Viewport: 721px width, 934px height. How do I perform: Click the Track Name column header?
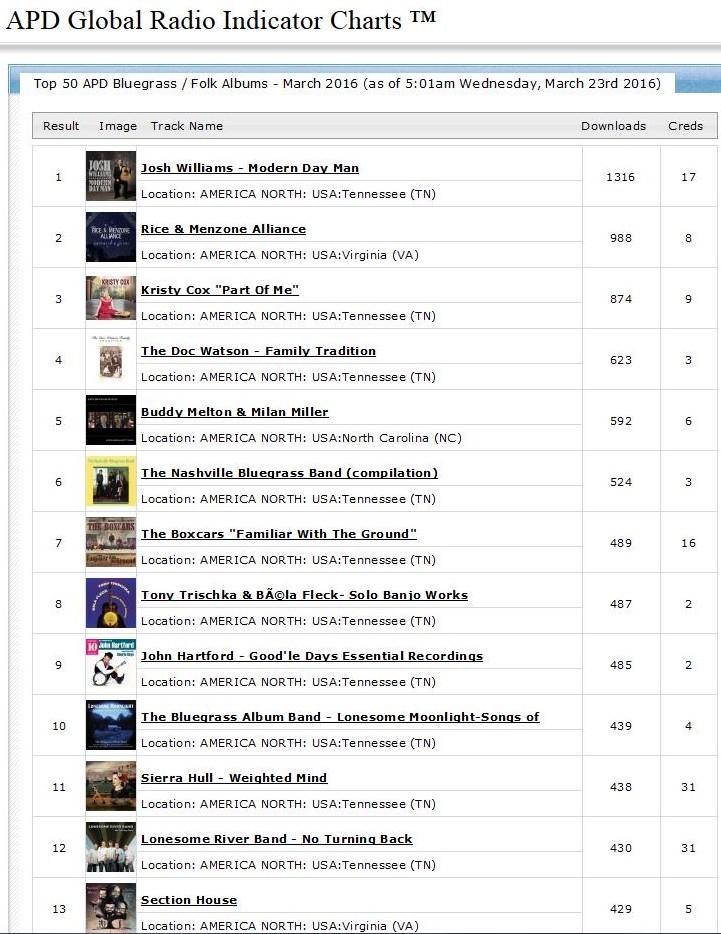(187, 126)
